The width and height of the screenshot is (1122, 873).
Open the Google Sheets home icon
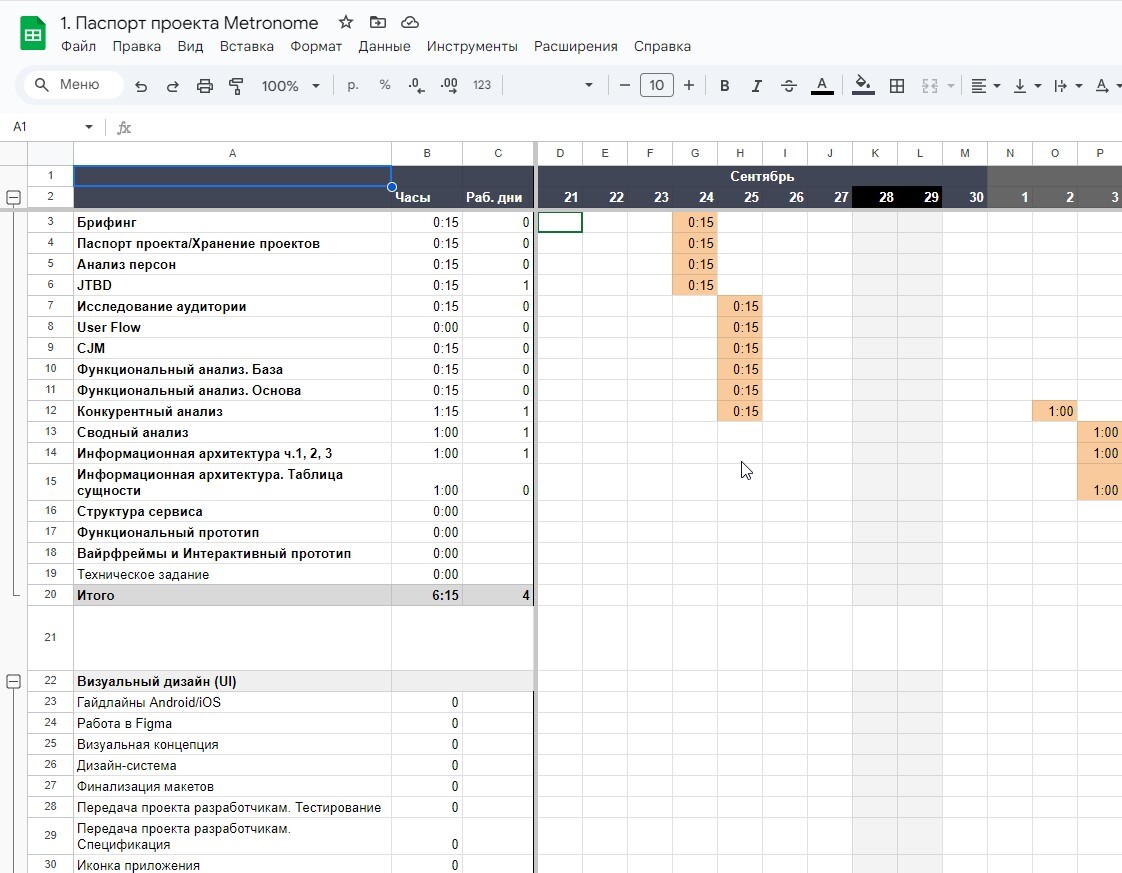(33, 34)
